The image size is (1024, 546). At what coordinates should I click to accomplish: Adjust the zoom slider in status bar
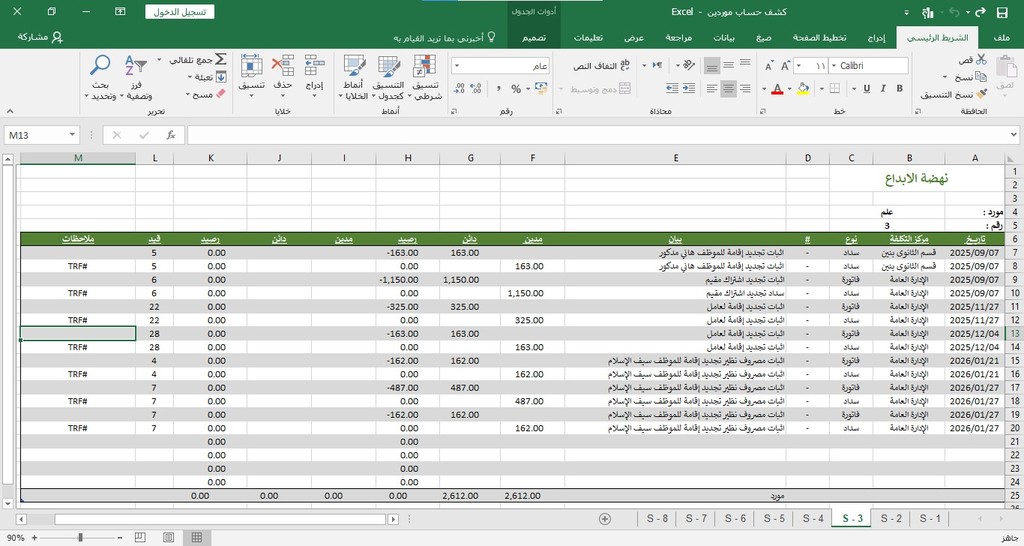pyautogui.click(x=80, y=537)
